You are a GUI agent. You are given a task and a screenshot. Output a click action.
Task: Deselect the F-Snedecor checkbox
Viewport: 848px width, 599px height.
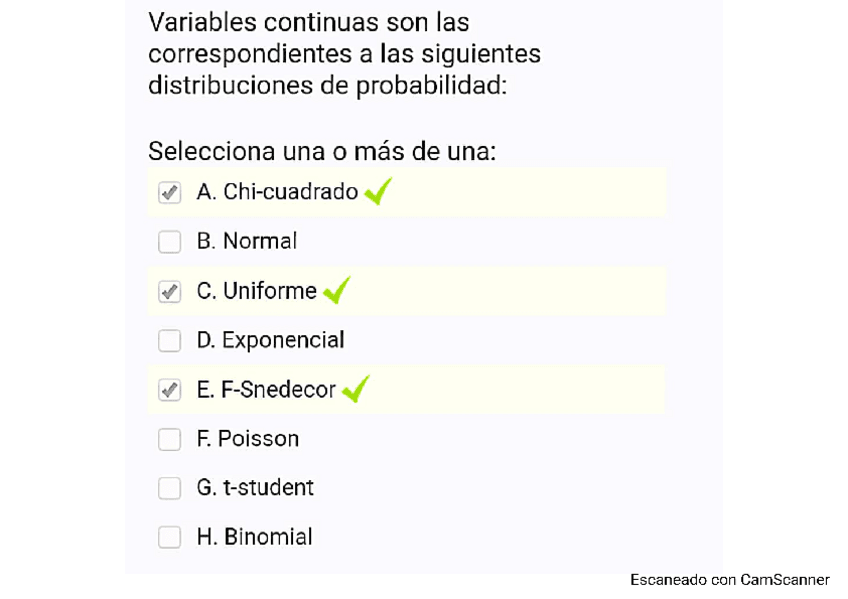click(170, 390)
